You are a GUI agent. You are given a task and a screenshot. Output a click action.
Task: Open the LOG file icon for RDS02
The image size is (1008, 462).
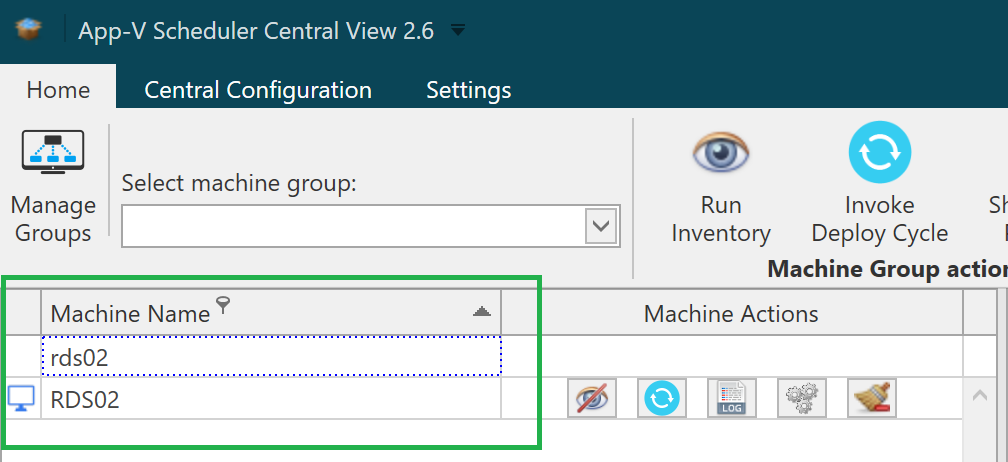pos(731,398)
